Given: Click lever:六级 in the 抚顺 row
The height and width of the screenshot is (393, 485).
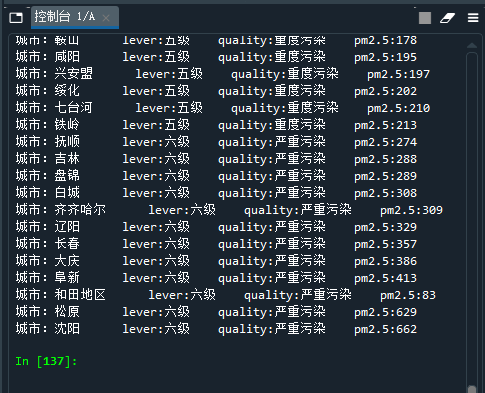Looking at the screenshot, I should point(156,142).
